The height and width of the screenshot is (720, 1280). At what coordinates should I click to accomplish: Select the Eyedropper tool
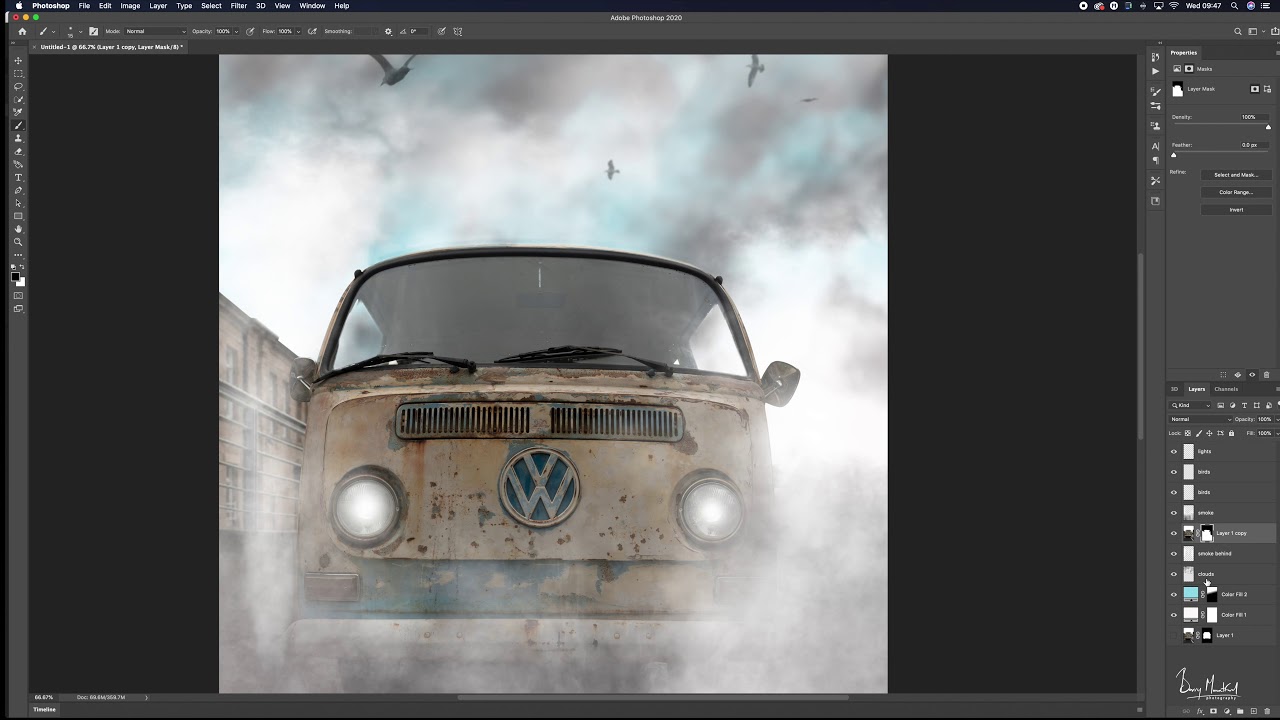point(18,112)
